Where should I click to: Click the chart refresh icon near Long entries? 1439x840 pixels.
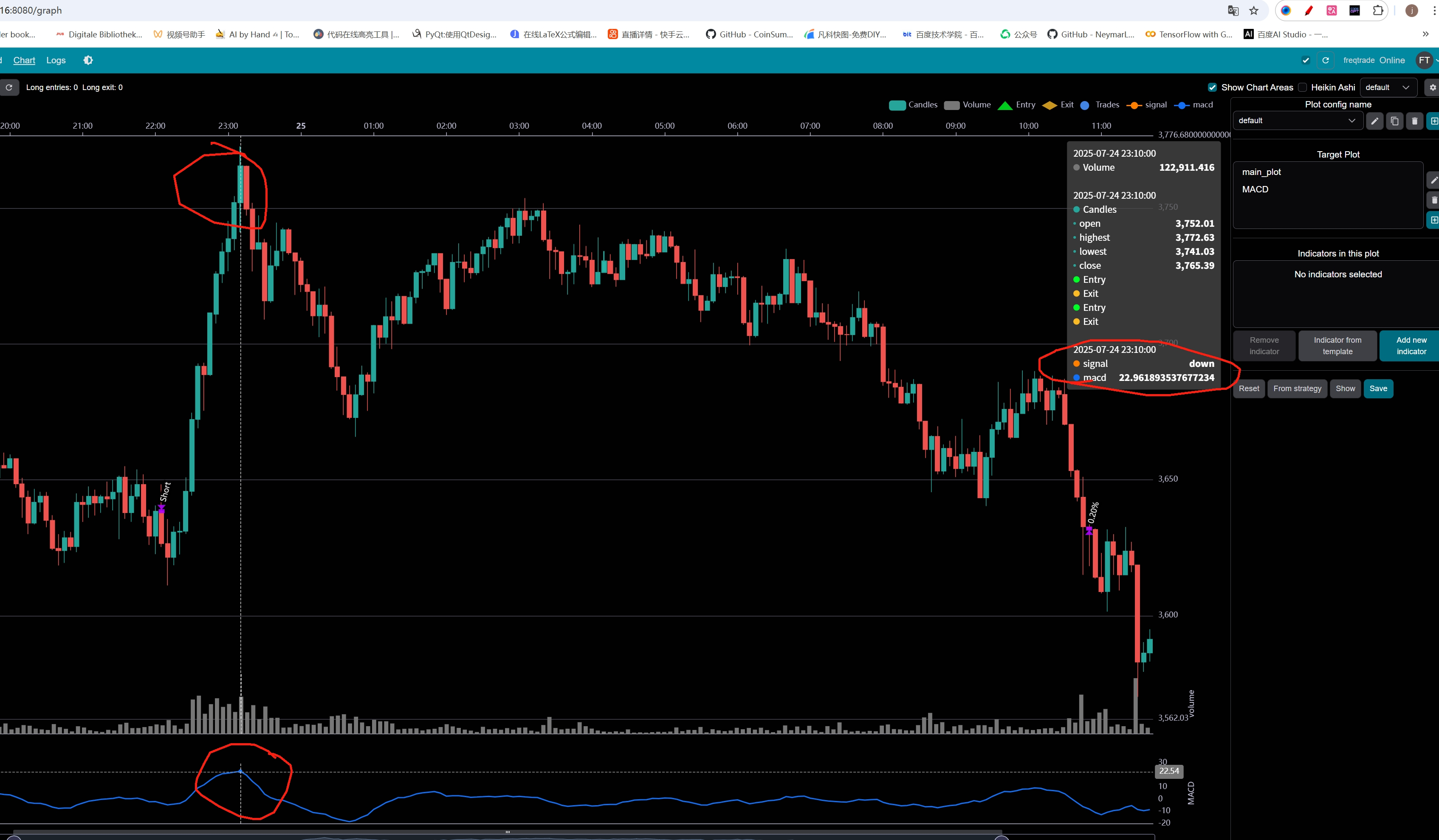pyautogui.click(x=9, y=87)
